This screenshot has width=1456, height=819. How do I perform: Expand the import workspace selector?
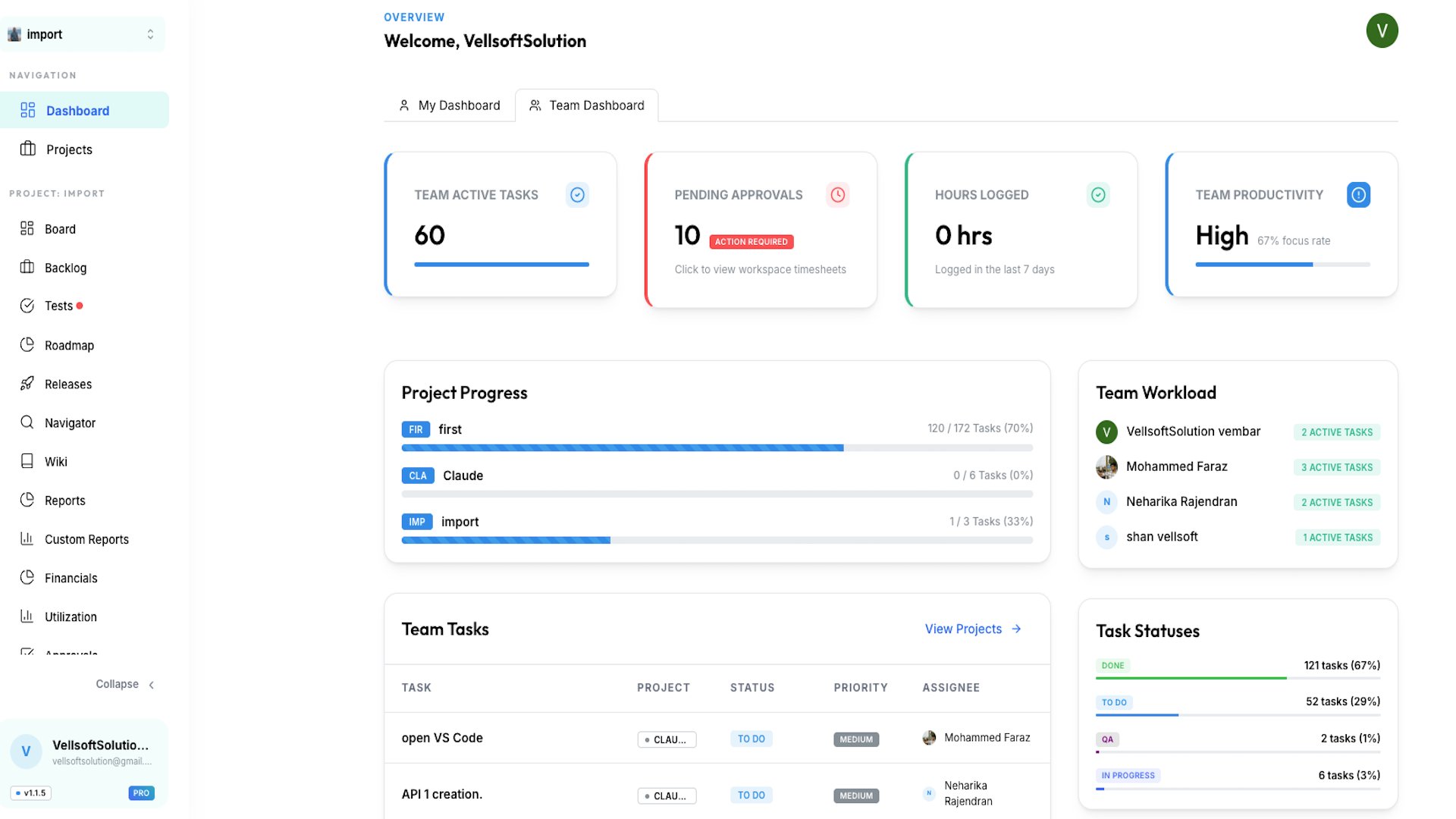(83, 34)
